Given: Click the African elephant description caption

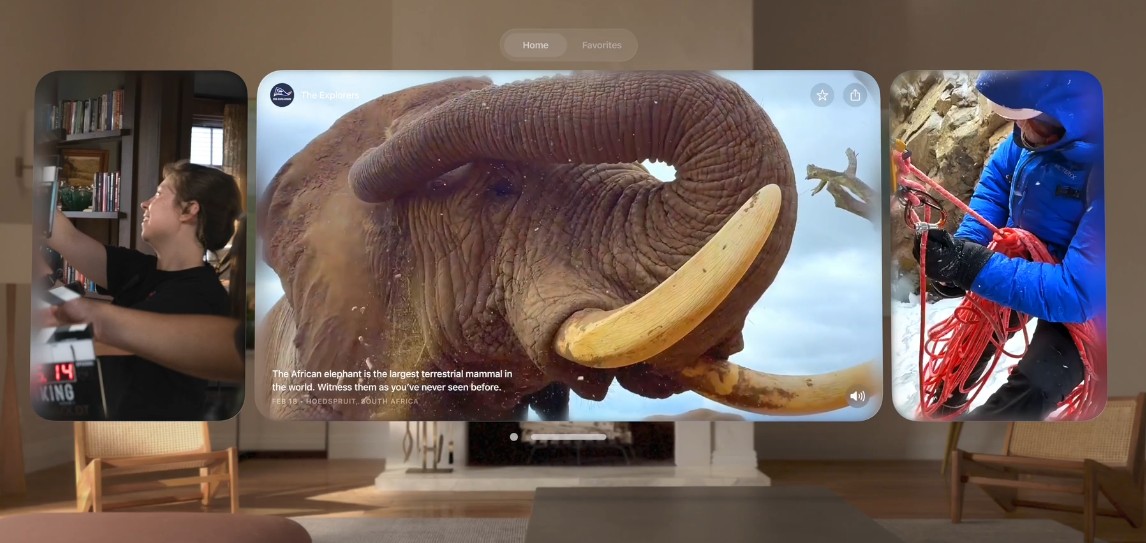Looking at the screenshot, I should (392, 380).
